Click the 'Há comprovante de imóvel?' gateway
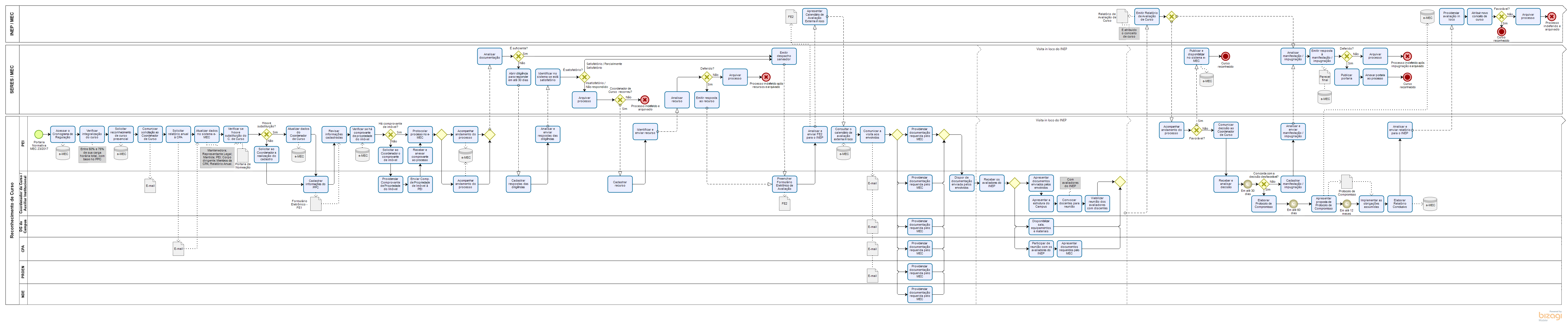The height and width of the screenshot is (330, 1568). coord(391,134)
